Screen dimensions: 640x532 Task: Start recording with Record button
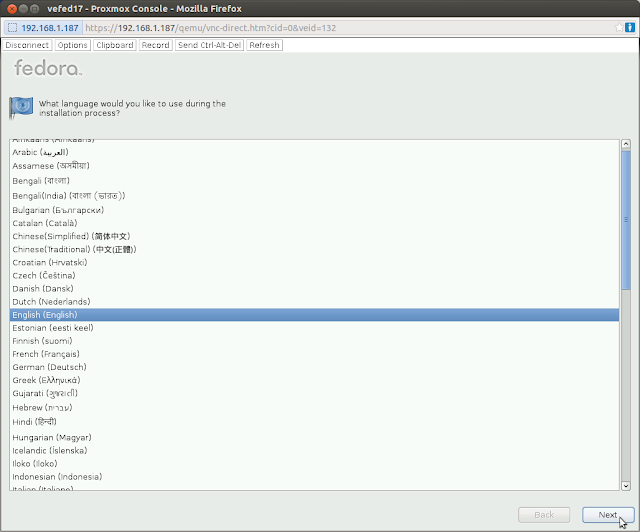click(x=155, y=45)
